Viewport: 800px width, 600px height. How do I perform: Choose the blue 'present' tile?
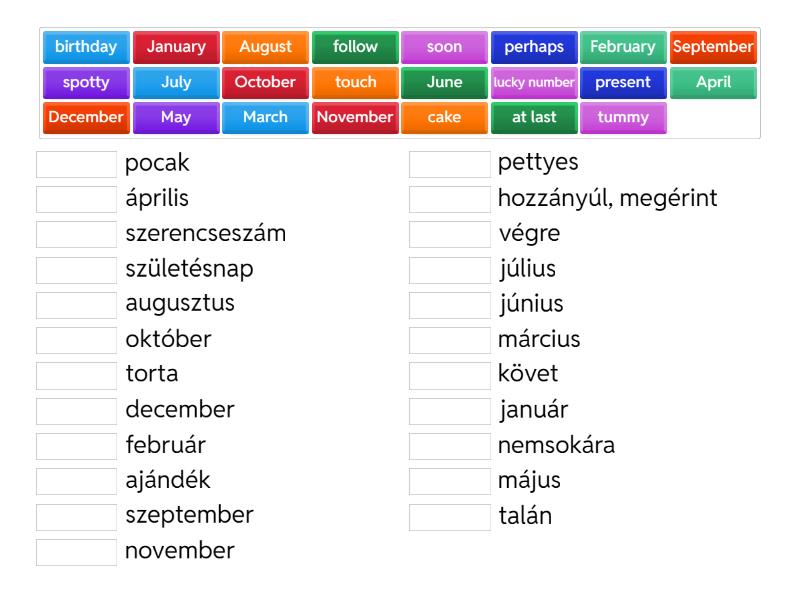coord(623,82)
